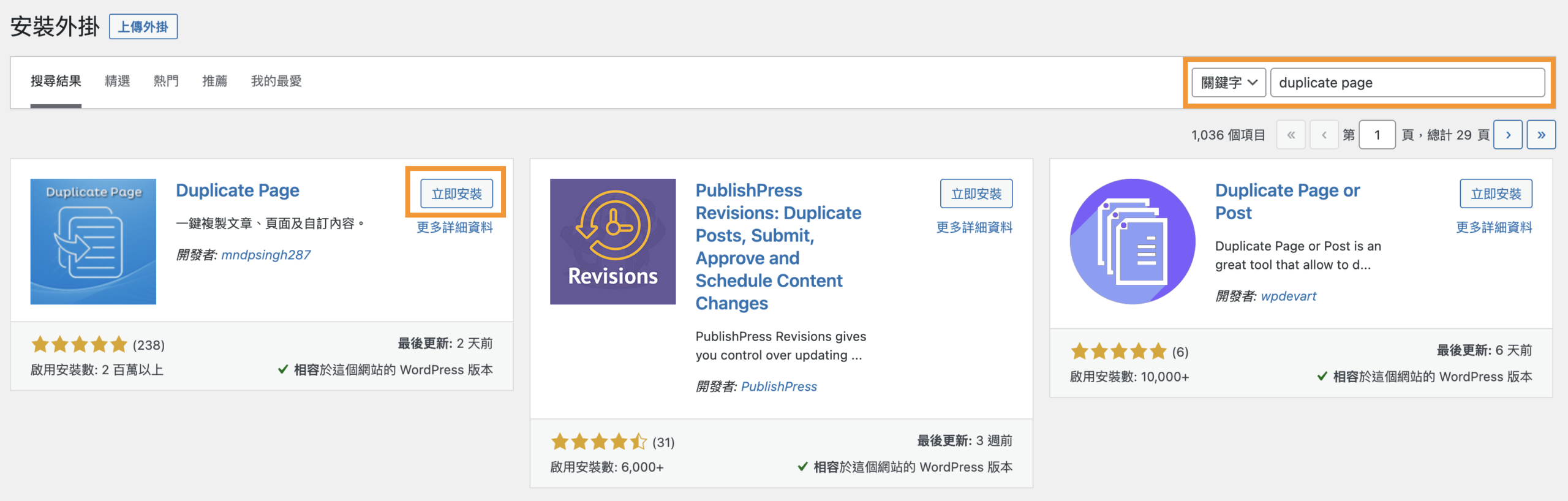The width and height of the screenshot is (1568, 501).
Task: Open the 推薦 tab
Action: coord(215,81)
